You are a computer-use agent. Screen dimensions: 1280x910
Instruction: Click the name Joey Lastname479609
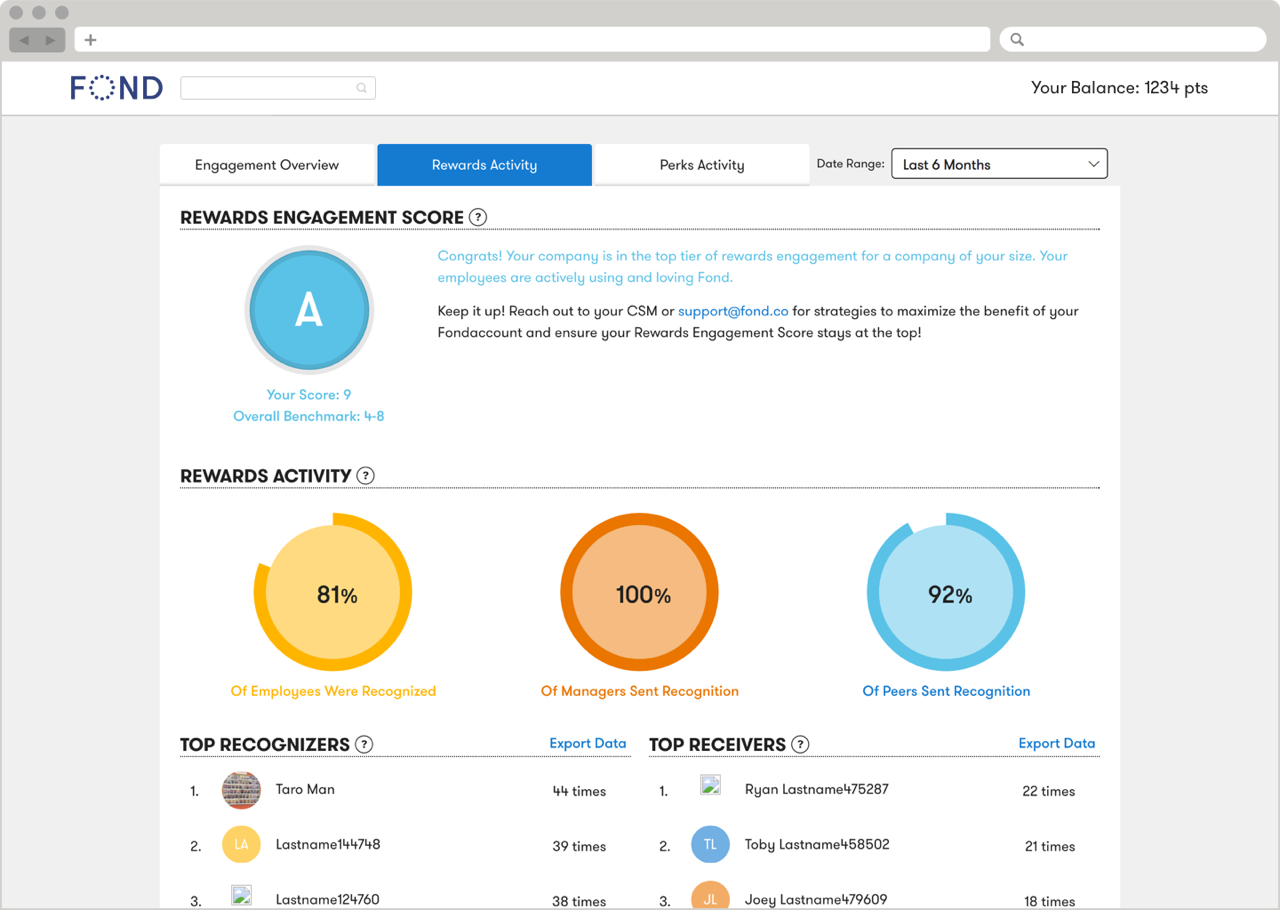click(x=816, y=899)
